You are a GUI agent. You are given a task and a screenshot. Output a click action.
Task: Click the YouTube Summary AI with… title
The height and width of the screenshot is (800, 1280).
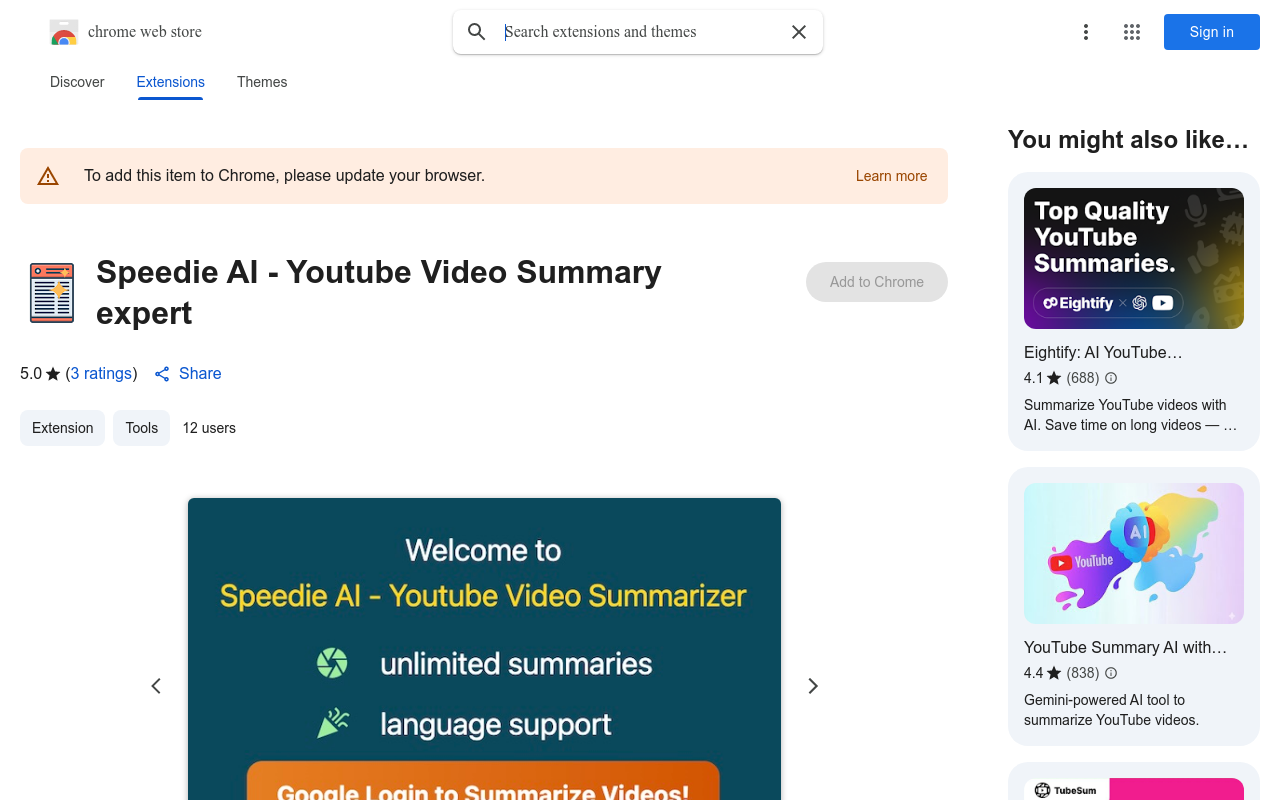tap(1125, 647)
